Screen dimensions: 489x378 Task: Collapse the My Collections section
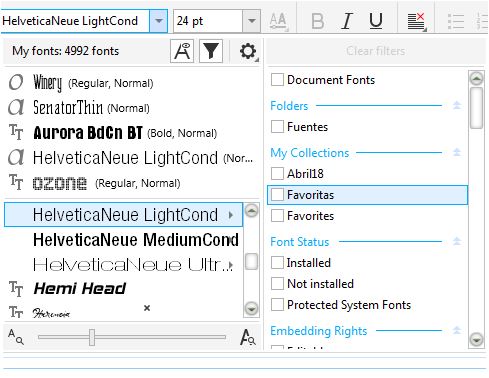(x=457, y=153)
